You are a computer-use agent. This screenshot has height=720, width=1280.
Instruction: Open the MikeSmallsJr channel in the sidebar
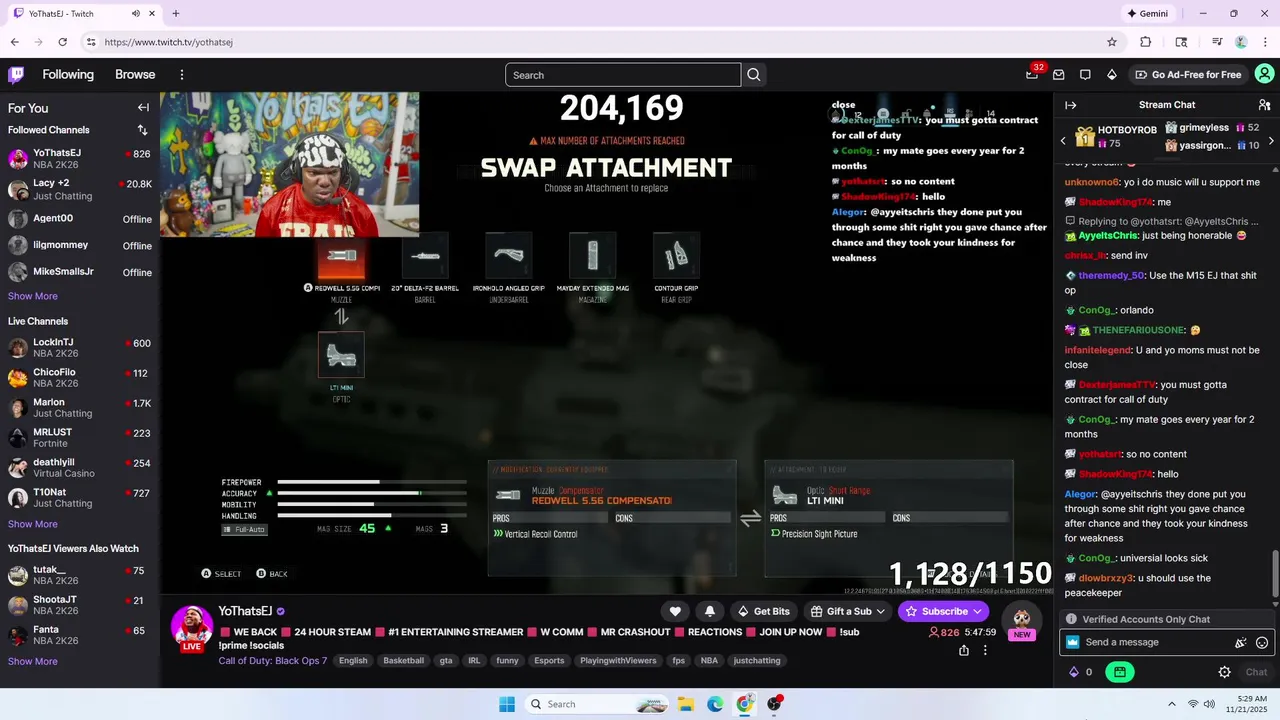pyautogui.click(x=80, y=272)
